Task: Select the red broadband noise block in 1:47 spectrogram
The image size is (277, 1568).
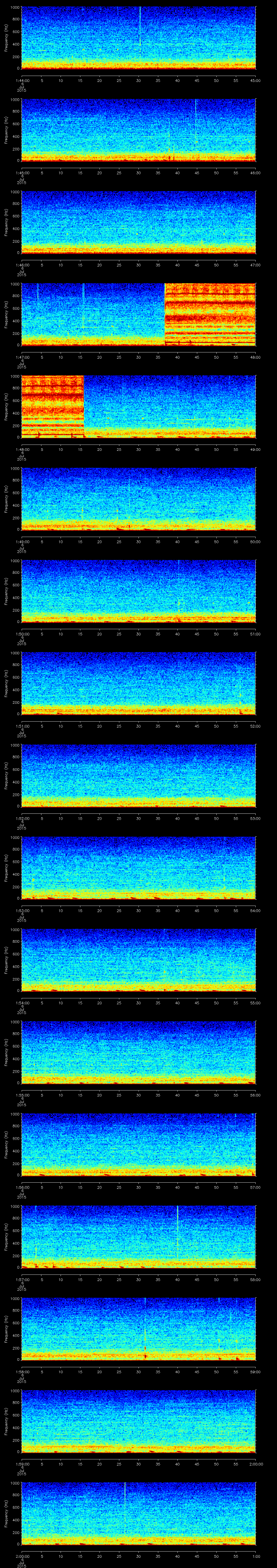Action: tap(210, 314)
